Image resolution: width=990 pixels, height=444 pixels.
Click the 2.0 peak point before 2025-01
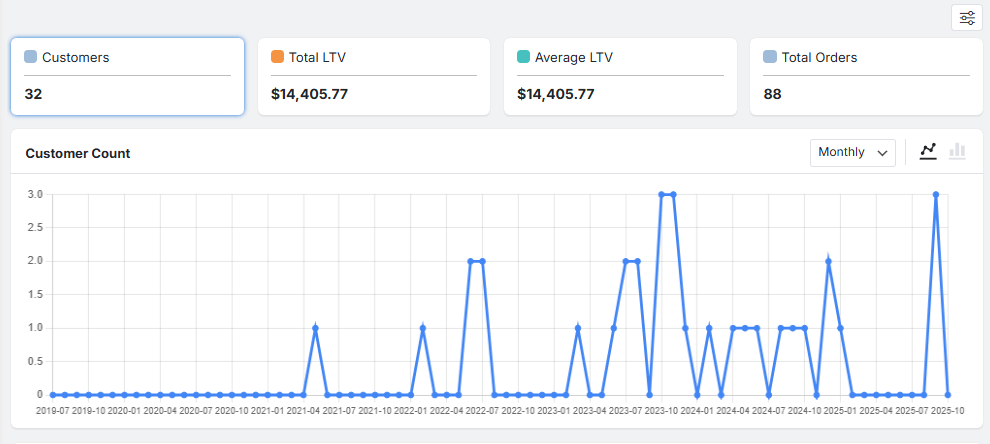(x=828, y=261)
